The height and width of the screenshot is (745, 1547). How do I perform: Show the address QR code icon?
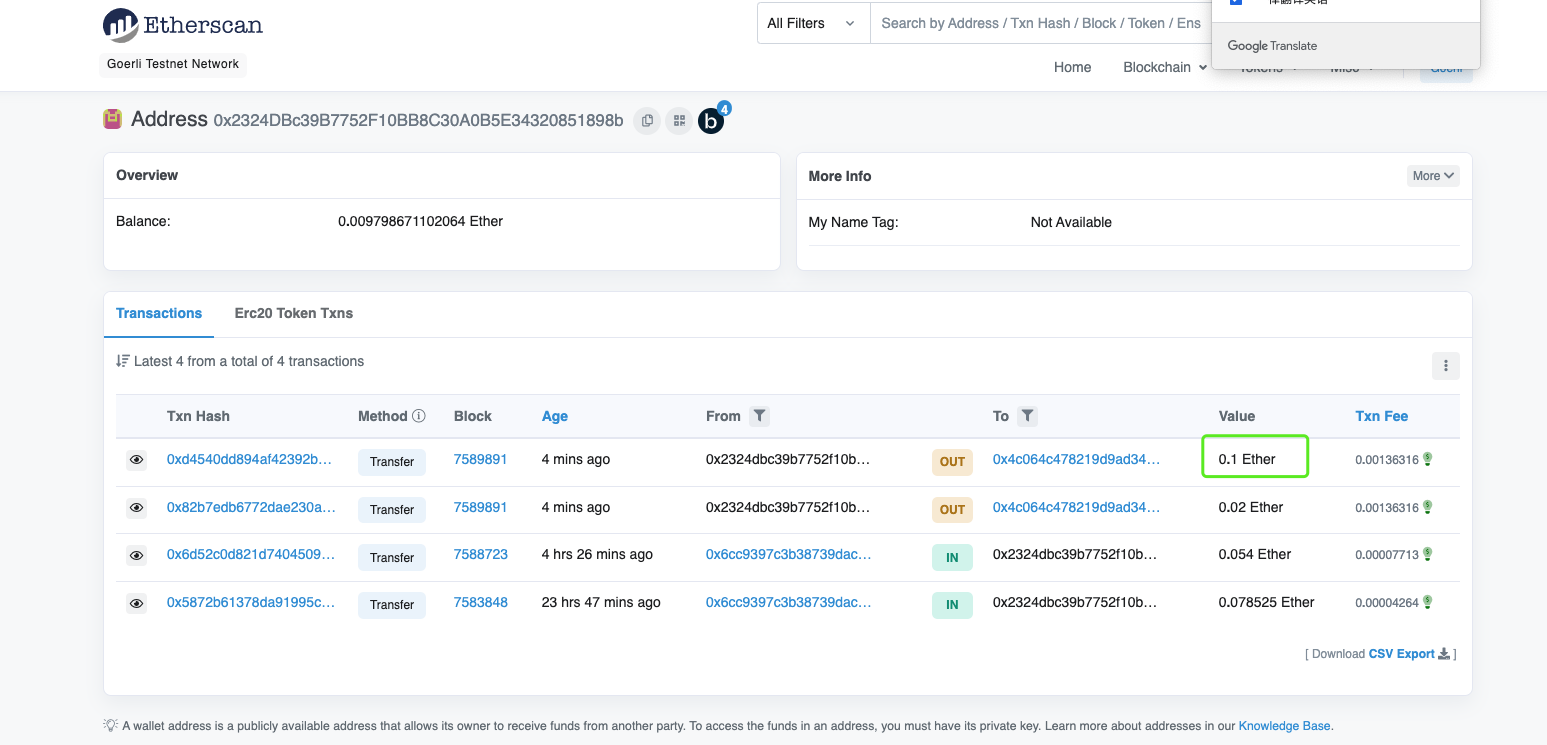679,121
